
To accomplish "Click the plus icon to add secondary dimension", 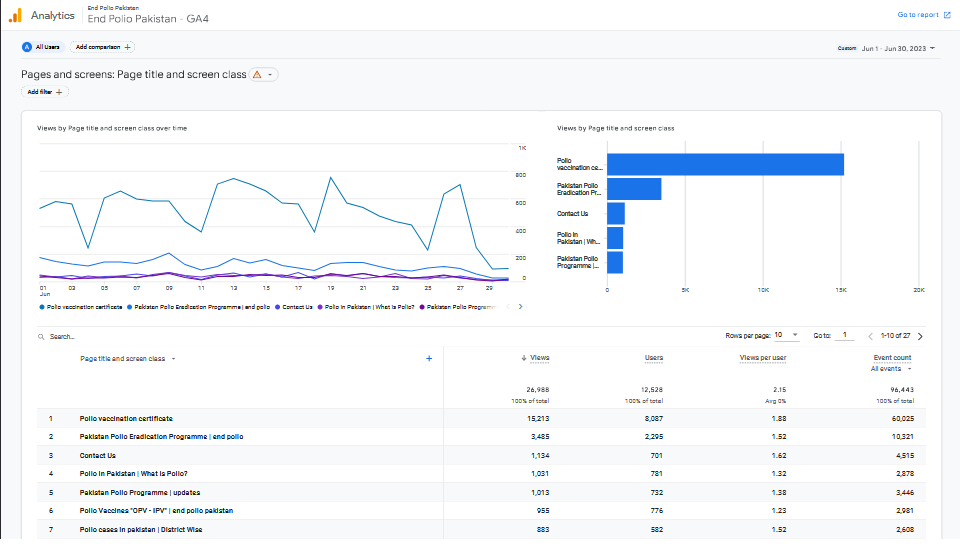I will click(429, 358).
